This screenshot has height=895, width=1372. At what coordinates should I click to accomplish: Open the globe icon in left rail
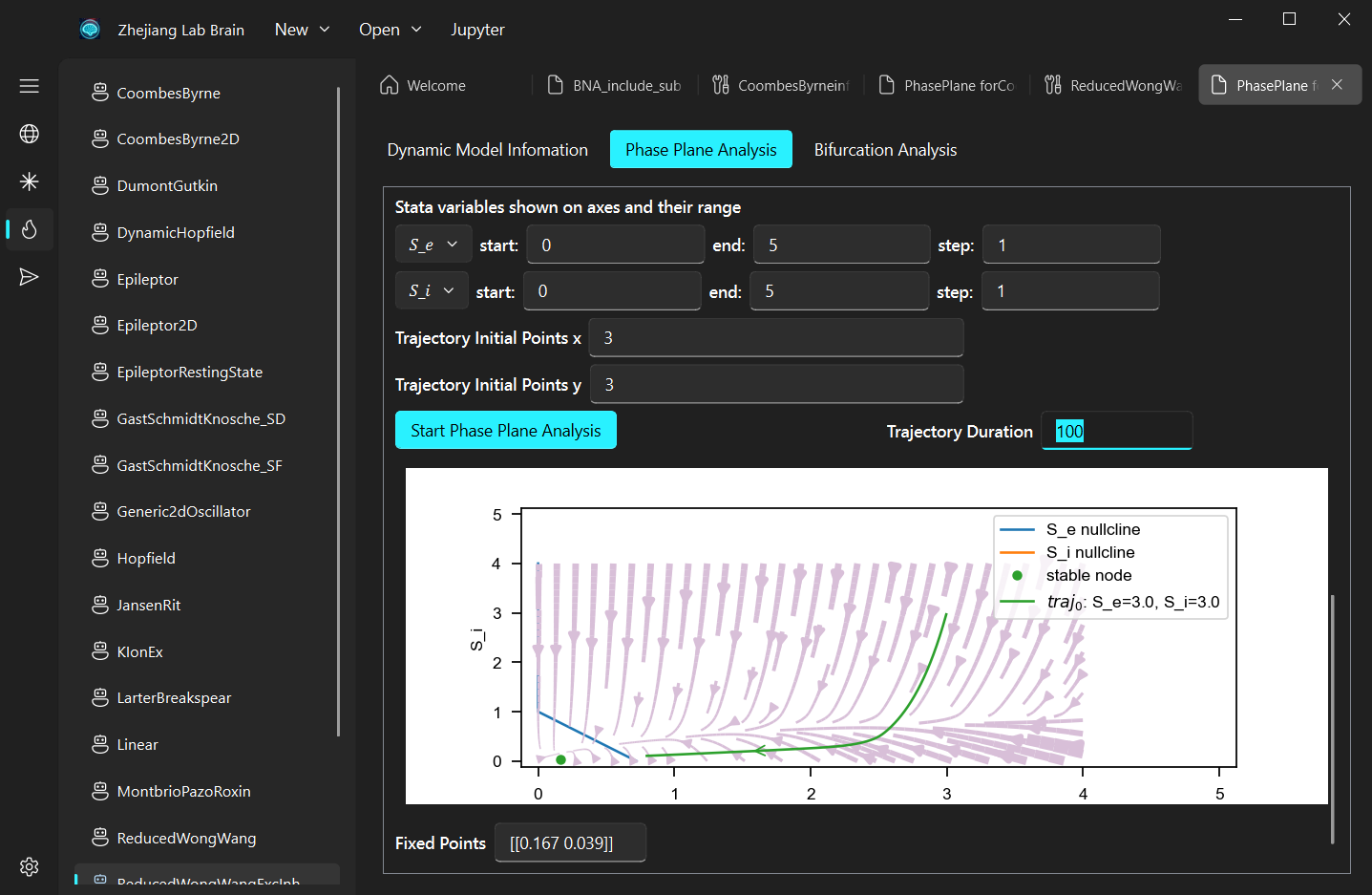[x=30, y=134]
